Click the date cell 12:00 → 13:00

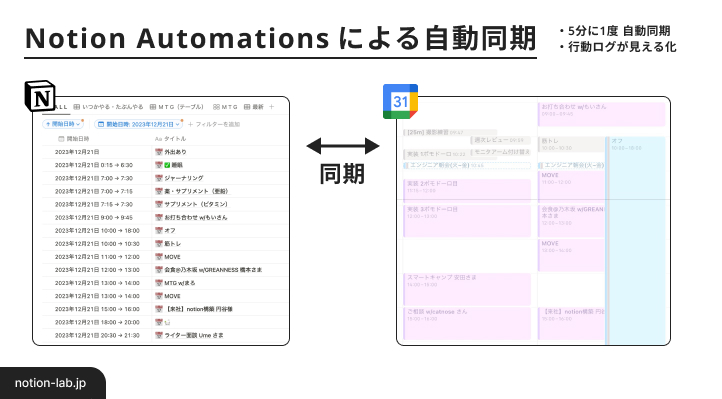(x=97, y=270)
